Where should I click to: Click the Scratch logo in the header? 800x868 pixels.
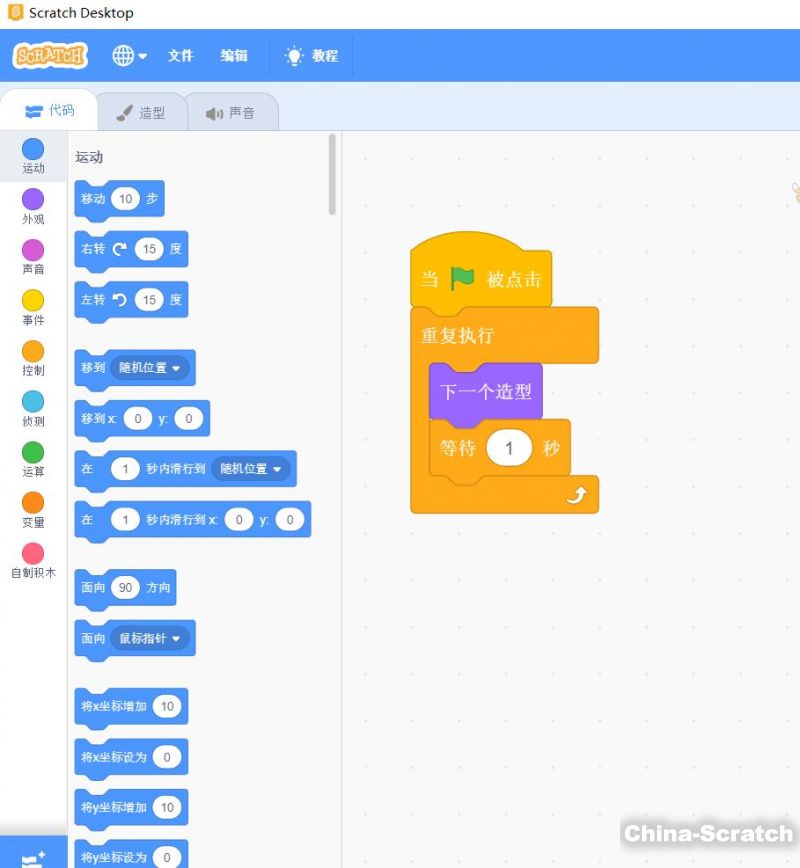[50, 56]
